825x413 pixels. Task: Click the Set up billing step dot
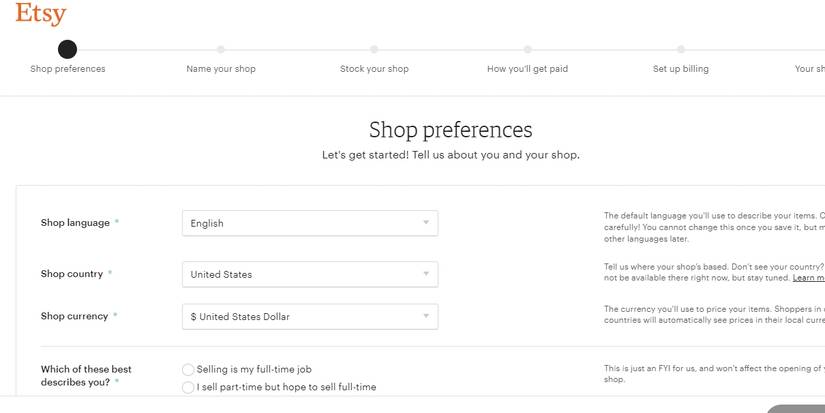click(x=681, y=49)
